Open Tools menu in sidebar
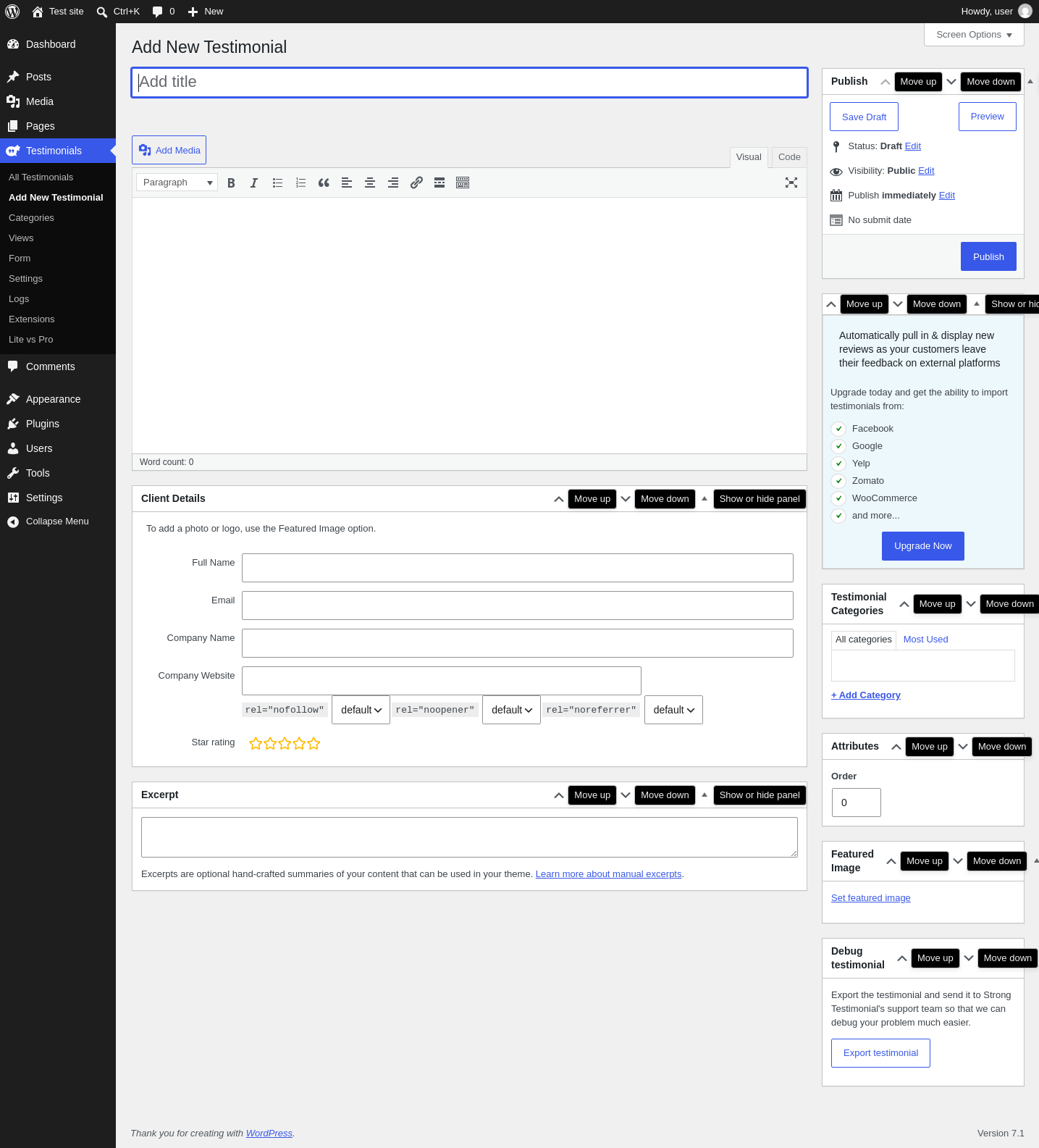Viewport: 1039px width, 1148px height. tap(58, 473)
